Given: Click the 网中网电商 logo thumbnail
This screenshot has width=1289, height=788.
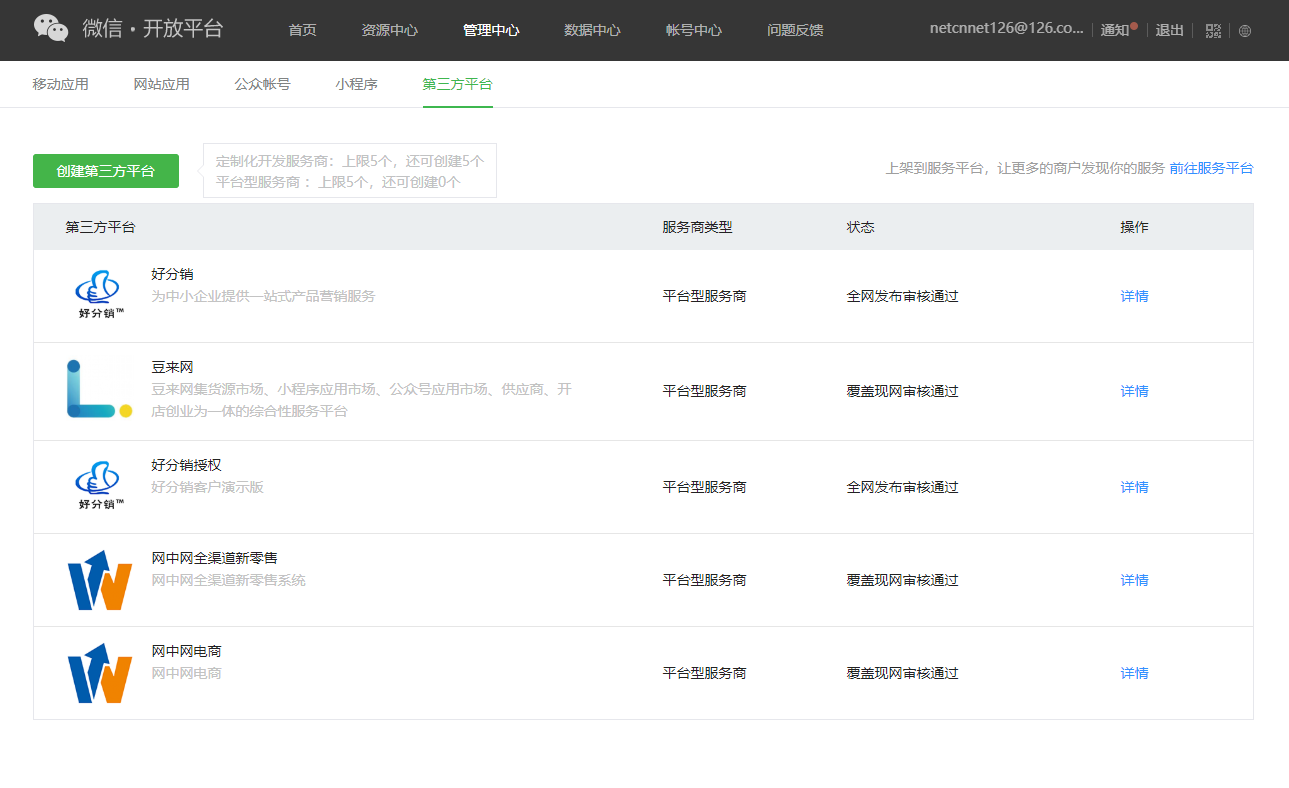Looking at the screenshot, I should pyautogui.click(x=99, y=673).
